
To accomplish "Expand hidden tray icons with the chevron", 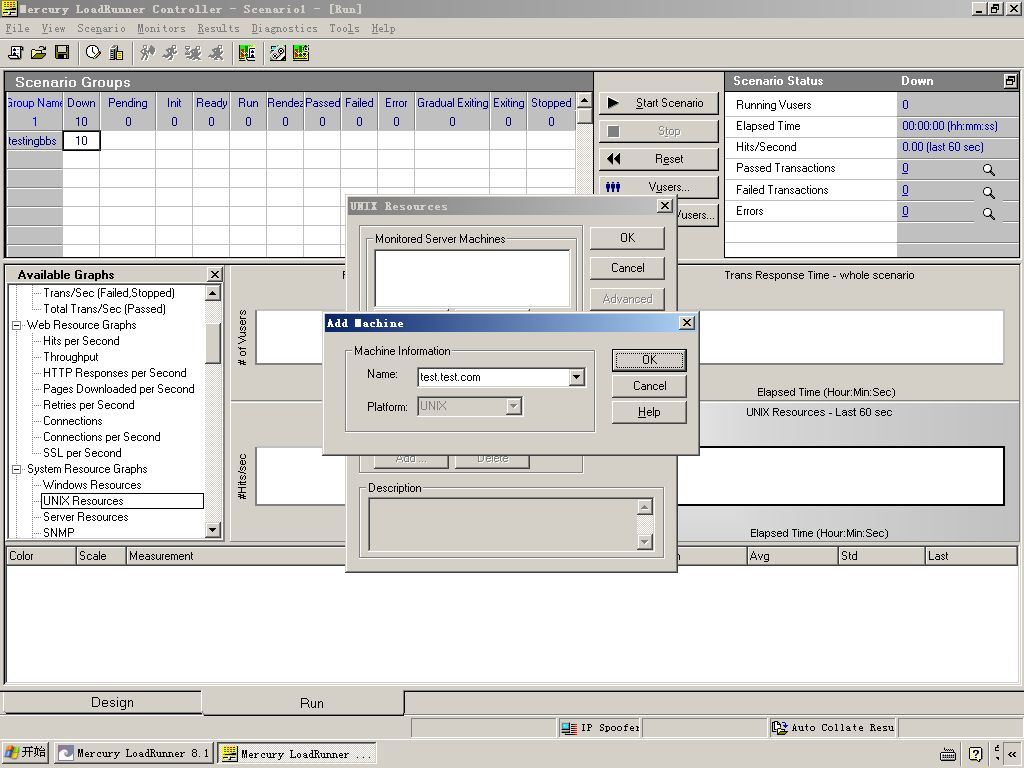I will 1012,754.
